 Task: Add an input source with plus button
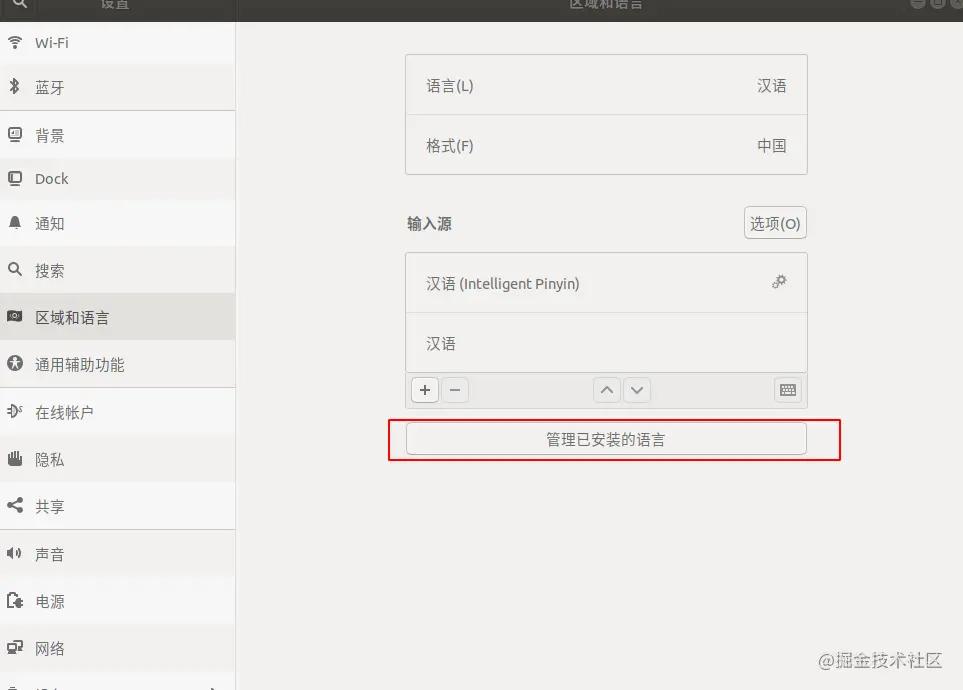pyautogui.click(x=425, y=390)
